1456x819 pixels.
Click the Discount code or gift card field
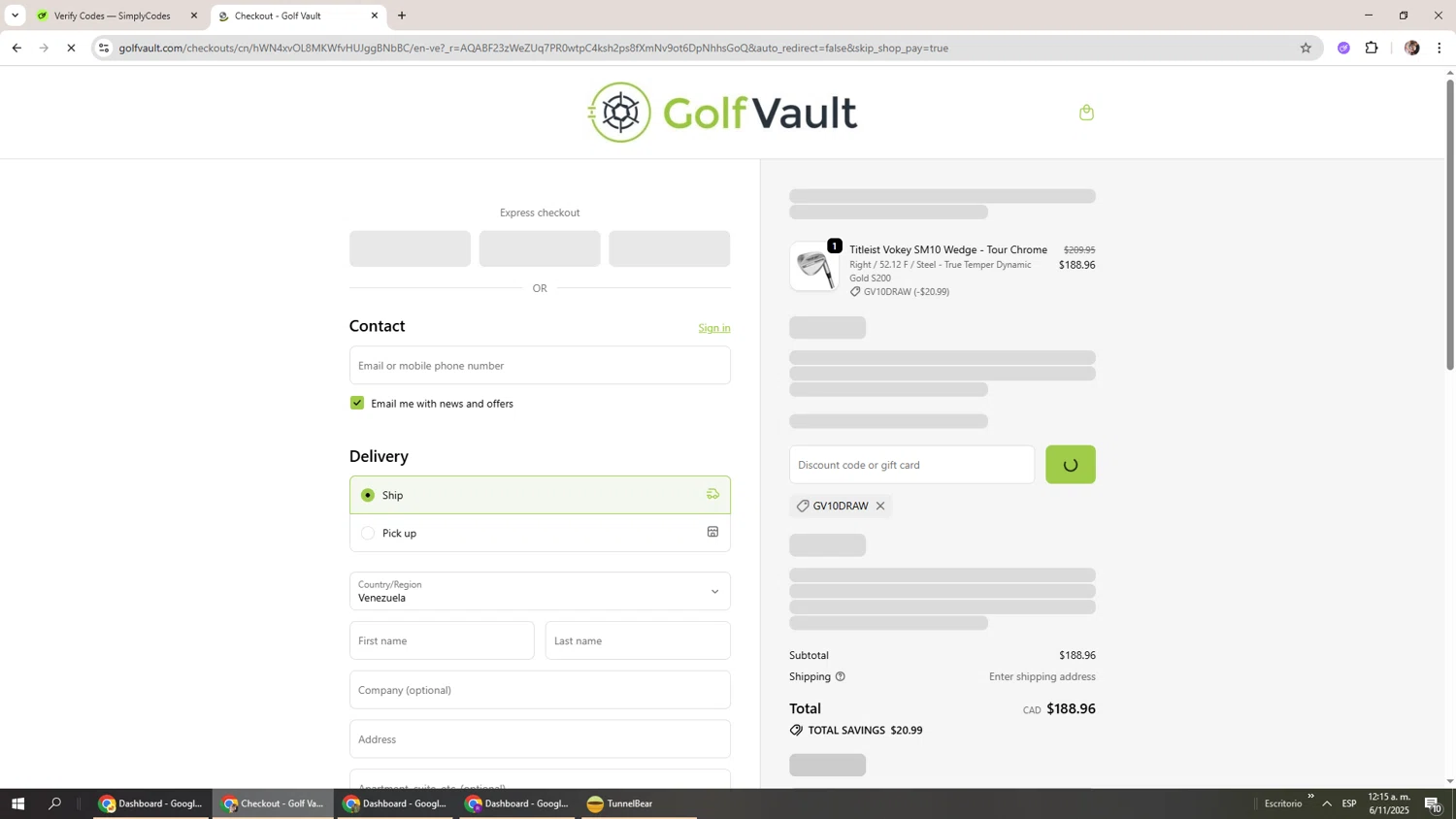pos(911,465)
